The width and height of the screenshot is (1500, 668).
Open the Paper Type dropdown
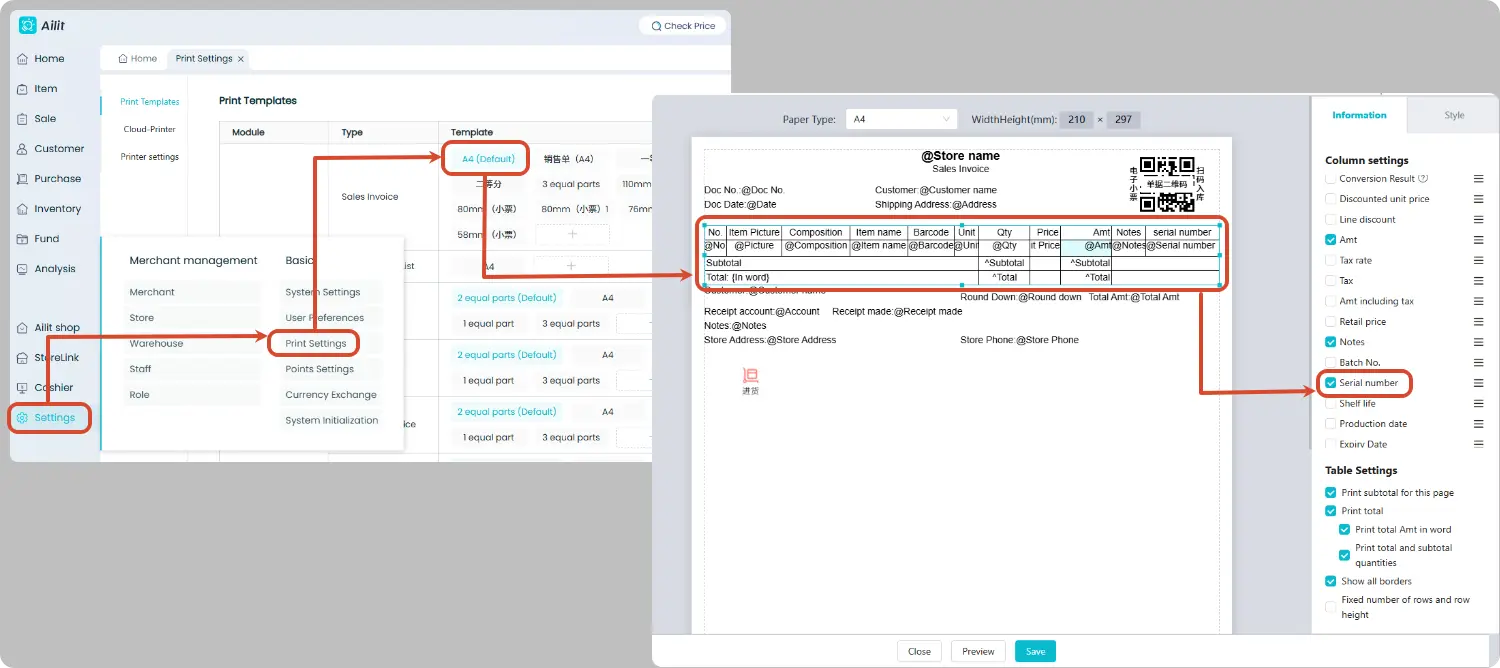(x=901, y=119)
